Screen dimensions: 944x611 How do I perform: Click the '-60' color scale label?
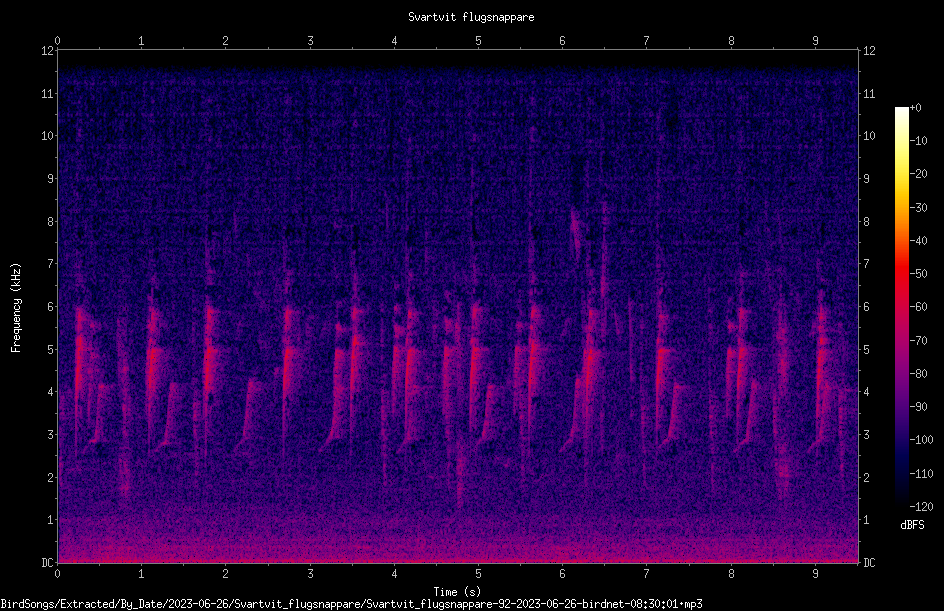(x=918, y=307)
